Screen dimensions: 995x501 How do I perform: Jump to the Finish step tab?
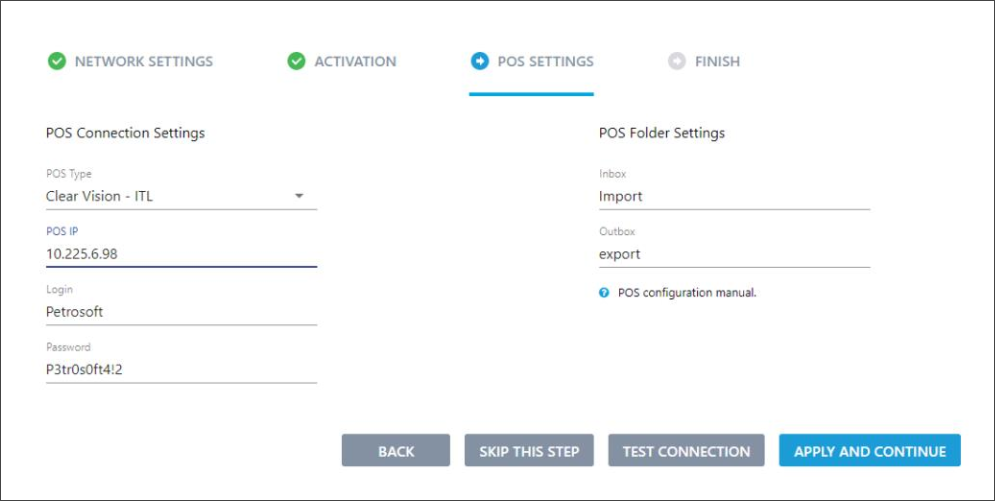coord(704,62)
